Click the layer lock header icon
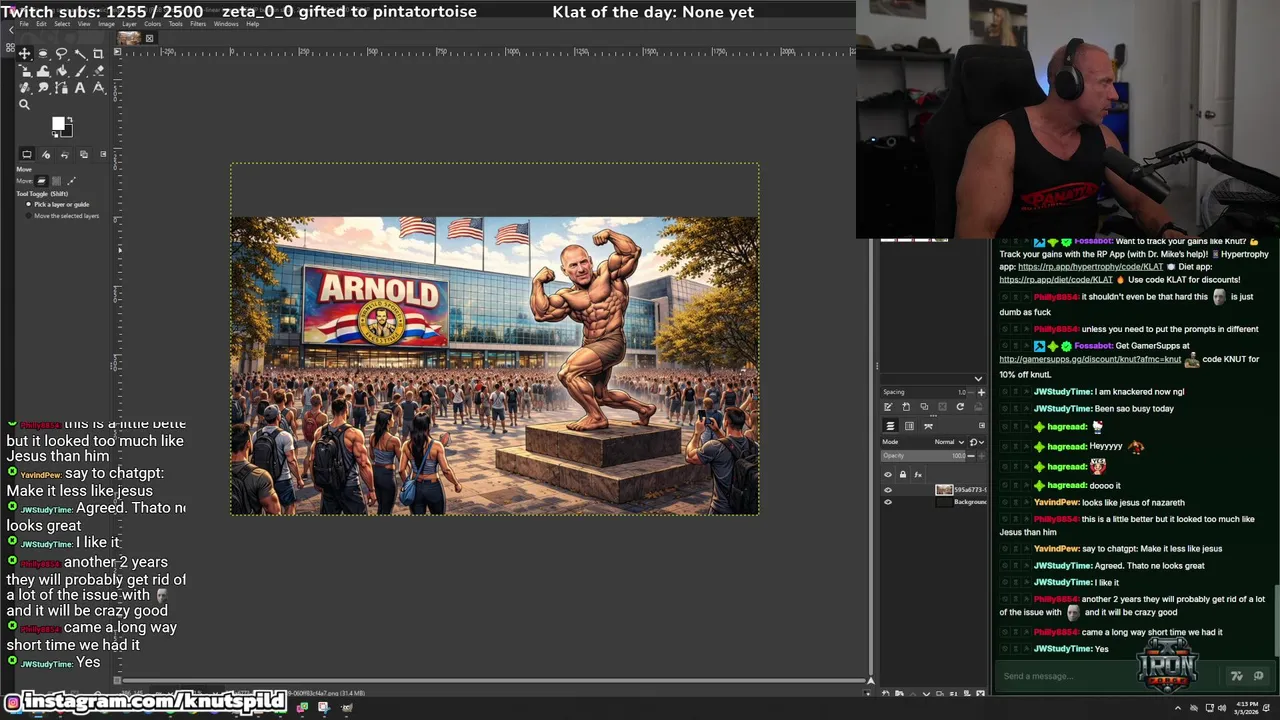This screenshot has height=720, width=1280. 903,475
